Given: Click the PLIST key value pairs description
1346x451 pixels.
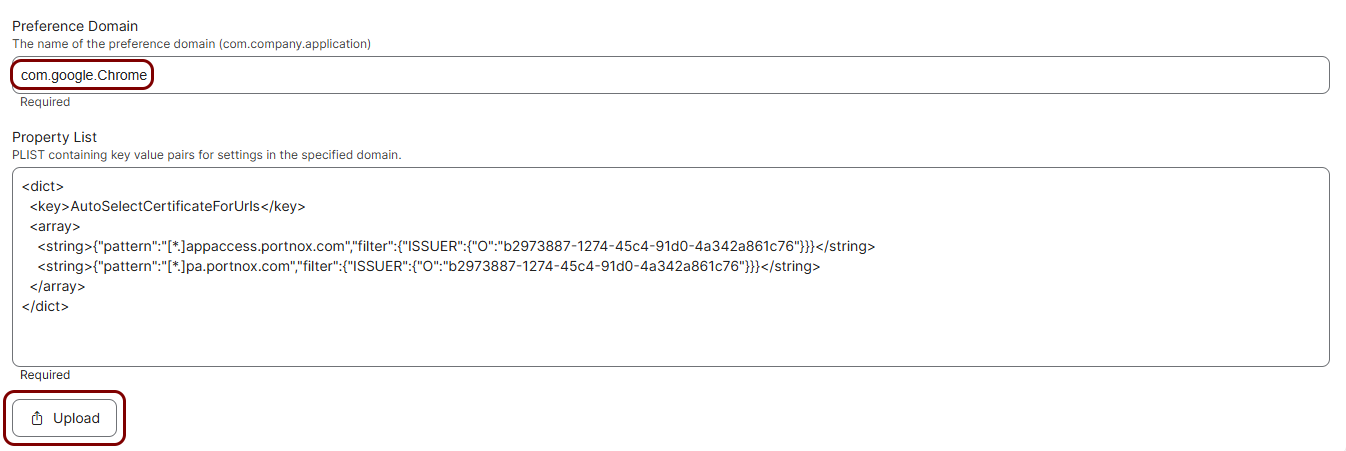Looking at the screenshot, I should [x=206, y=155].
